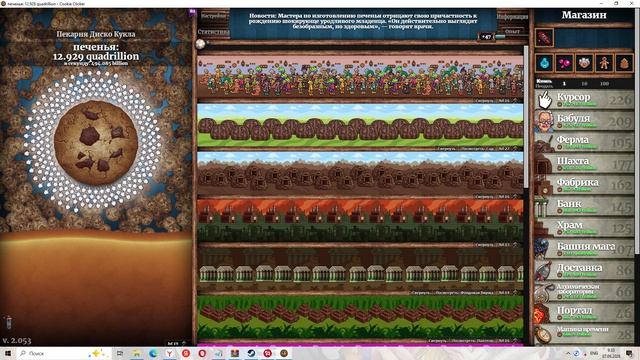Open the Опыт (Legacy) menu
640x360 pixels.
tap(512, 31)
